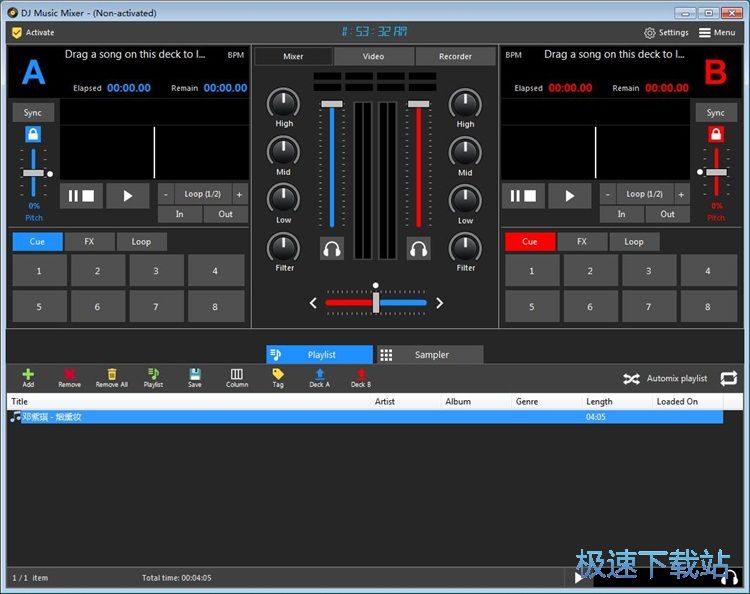
Task: Open the Sampler tab
Action: click(x=429, y=355)
